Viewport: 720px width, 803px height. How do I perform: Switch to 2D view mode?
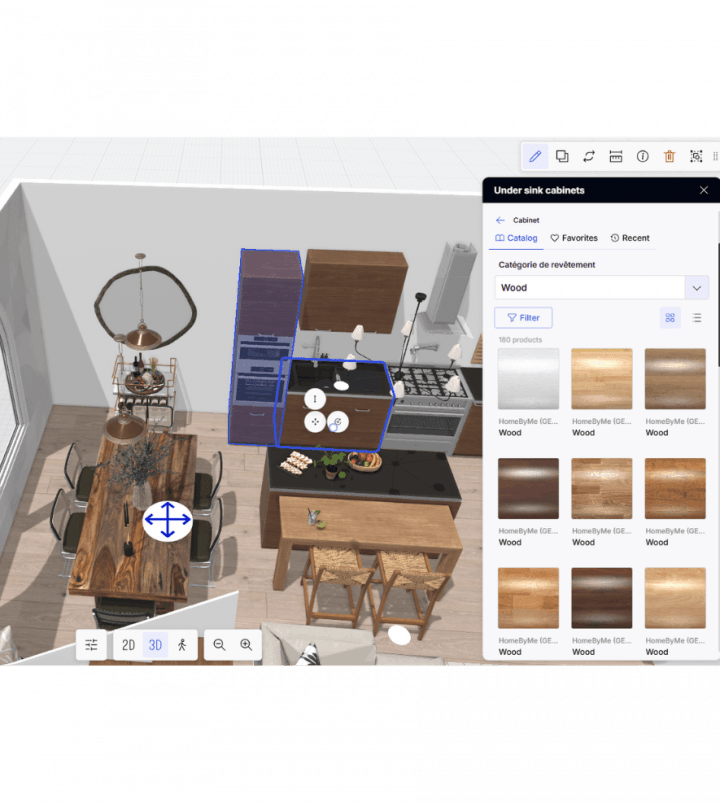pos(128,645)
